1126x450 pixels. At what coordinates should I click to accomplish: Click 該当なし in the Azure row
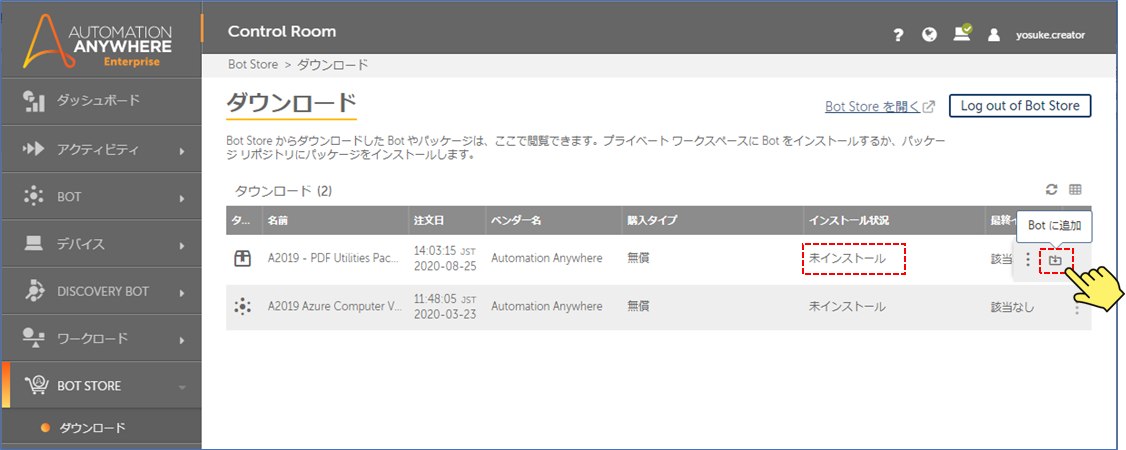[x=1013, y=306]
